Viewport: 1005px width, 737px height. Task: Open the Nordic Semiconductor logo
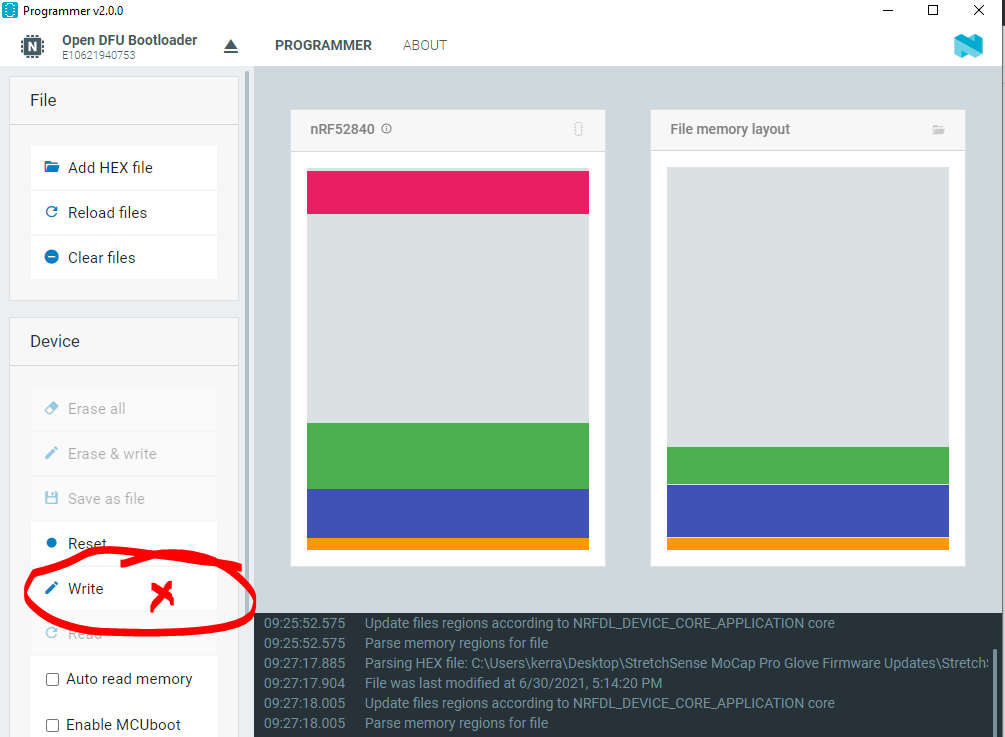point(968,46)
